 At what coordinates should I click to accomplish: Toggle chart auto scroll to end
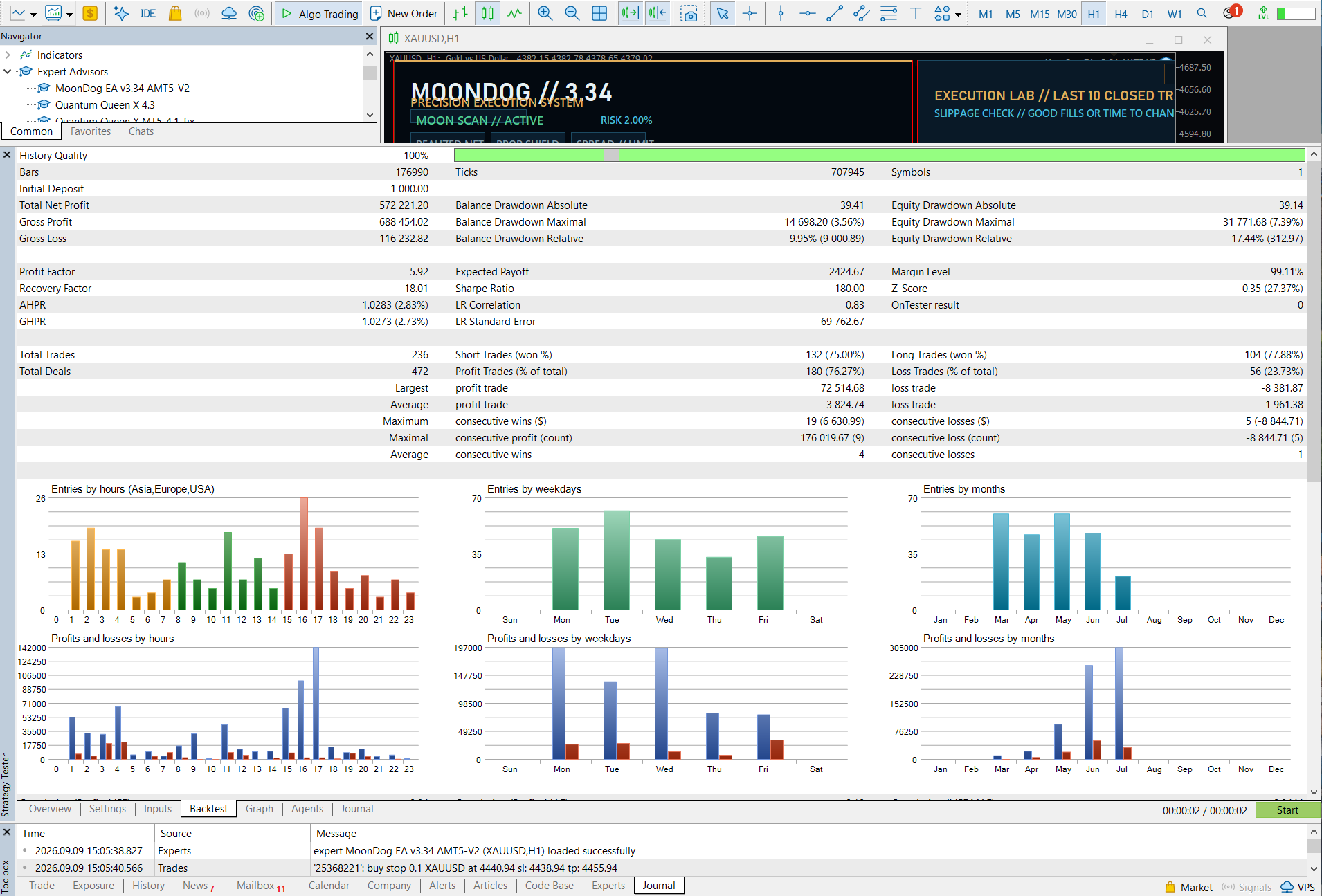[630, 13]
